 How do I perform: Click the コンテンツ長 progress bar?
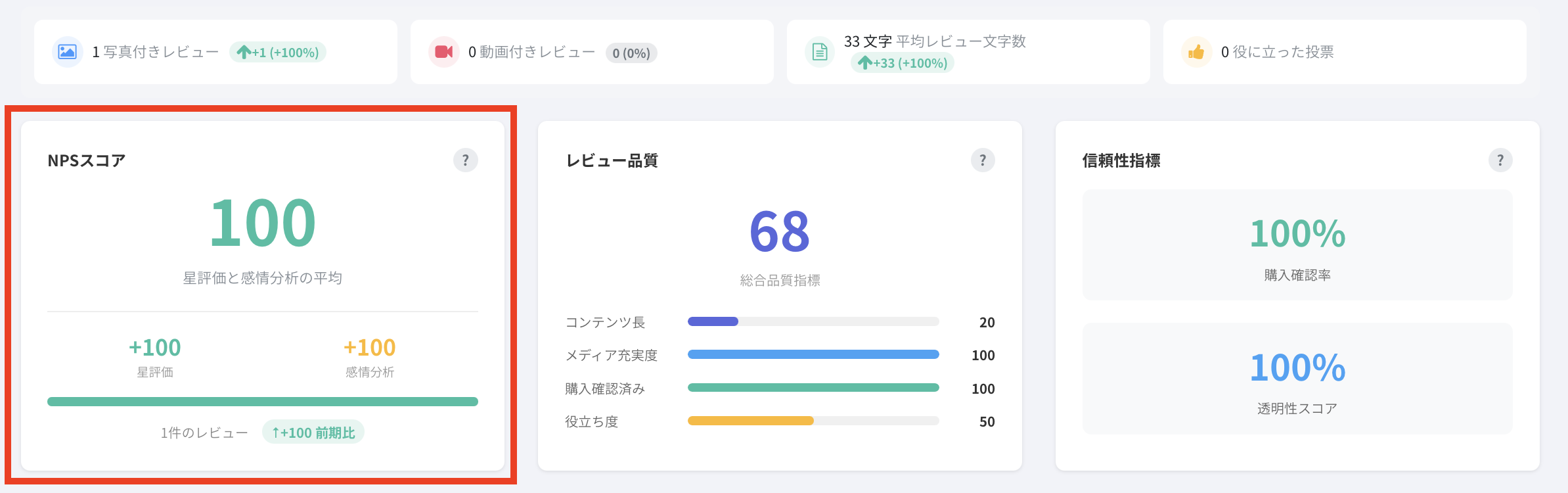[813, 321]
